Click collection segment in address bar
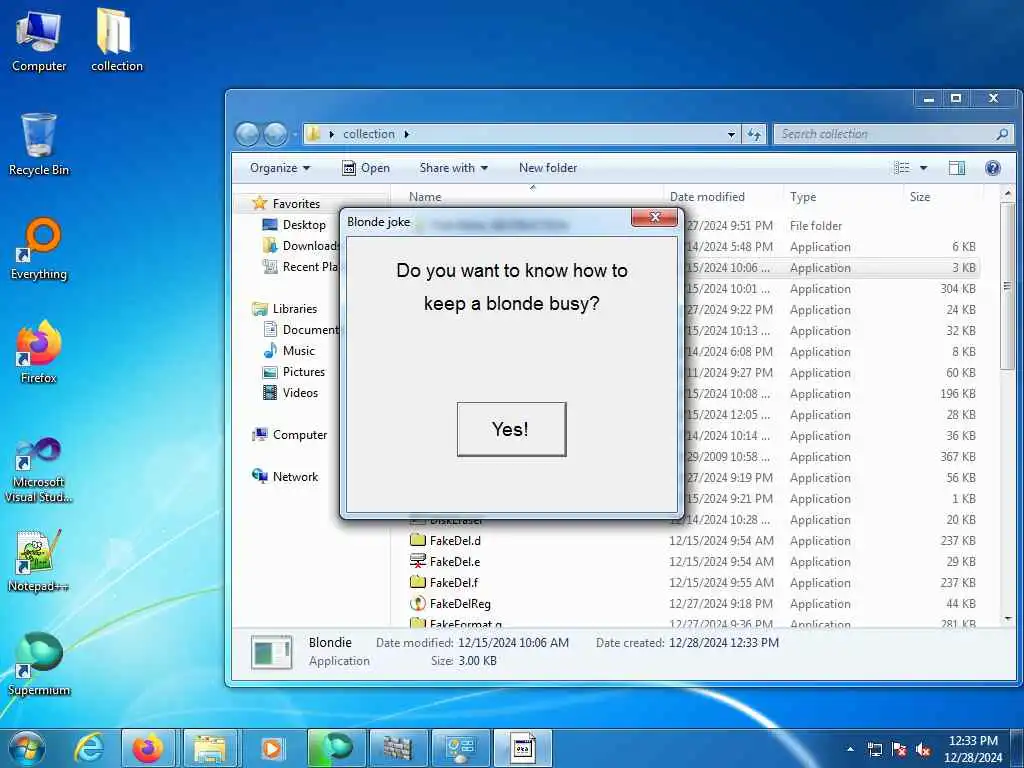Viewport: 1024px width, 768px height. pyautogui.click(x=369, y=134)
